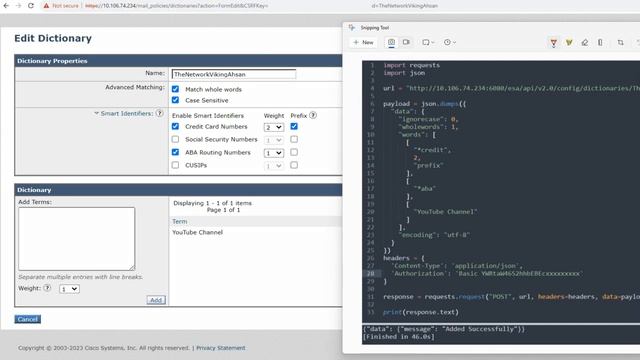The image size is (640, 360).
Task: Select the yellow highlighter tool
Action: click(569, 42)
